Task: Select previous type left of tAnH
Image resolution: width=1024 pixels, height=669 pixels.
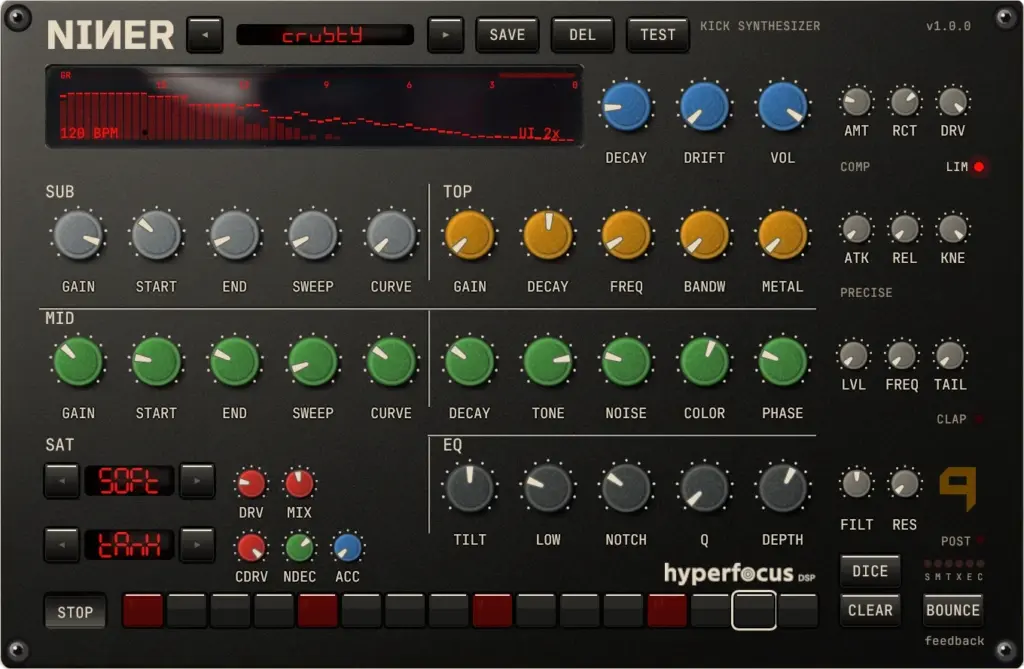Action: coord(61,545)
